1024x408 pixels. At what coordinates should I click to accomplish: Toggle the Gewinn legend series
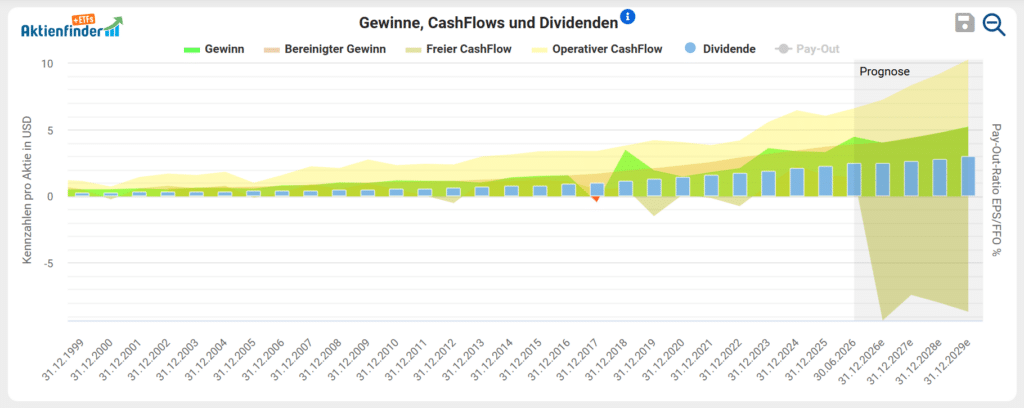(215, 49)
